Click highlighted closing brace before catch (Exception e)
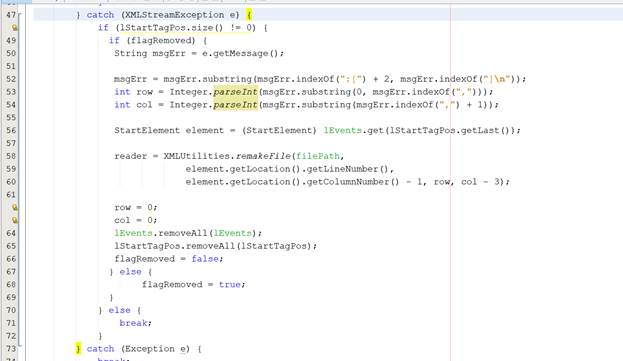 (x=78, y=349)
